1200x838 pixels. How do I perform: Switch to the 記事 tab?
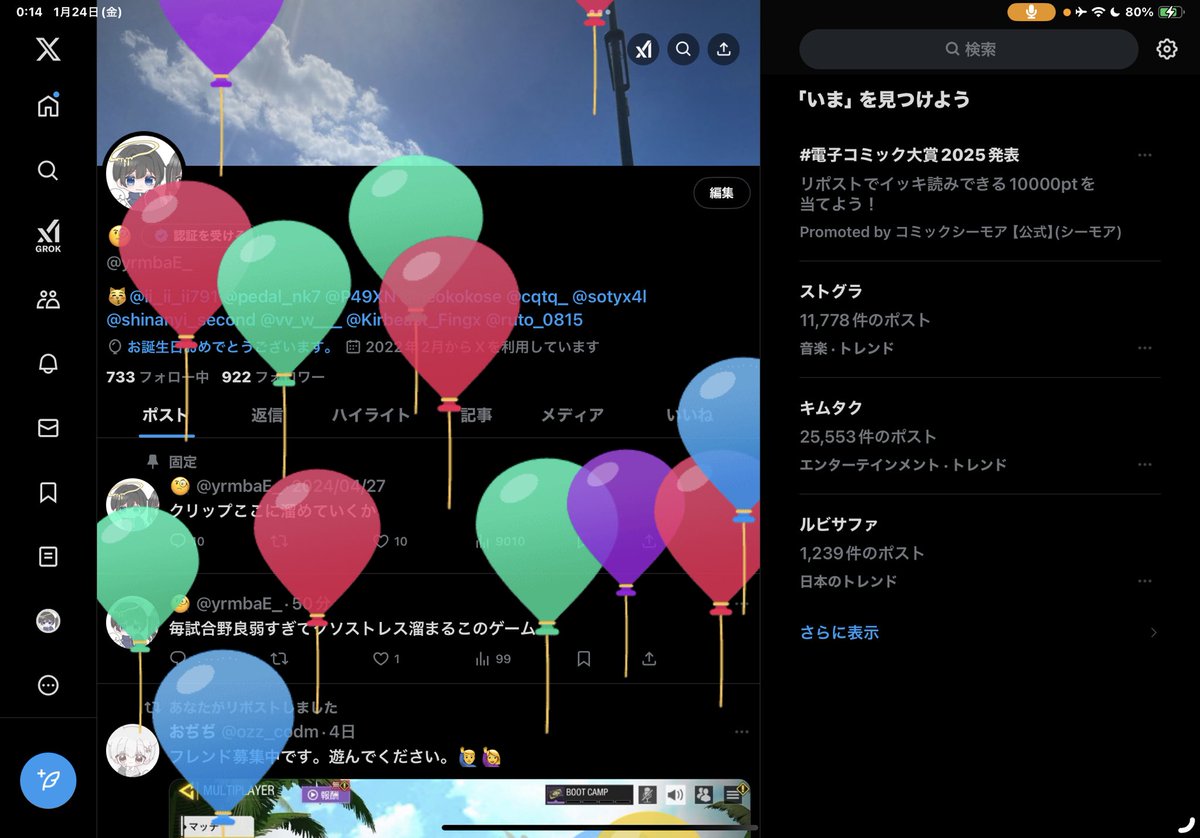pos(476,415)
